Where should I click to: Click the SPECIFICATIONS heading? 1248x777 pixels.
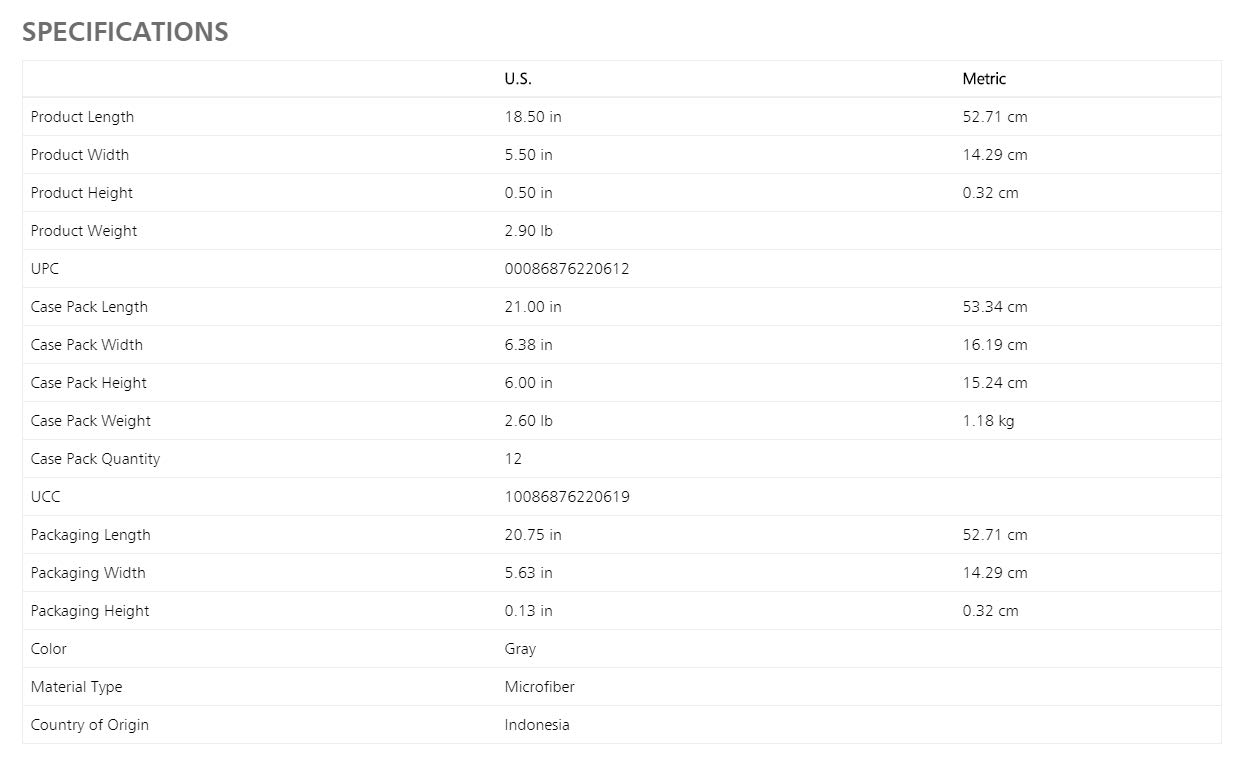125,32
